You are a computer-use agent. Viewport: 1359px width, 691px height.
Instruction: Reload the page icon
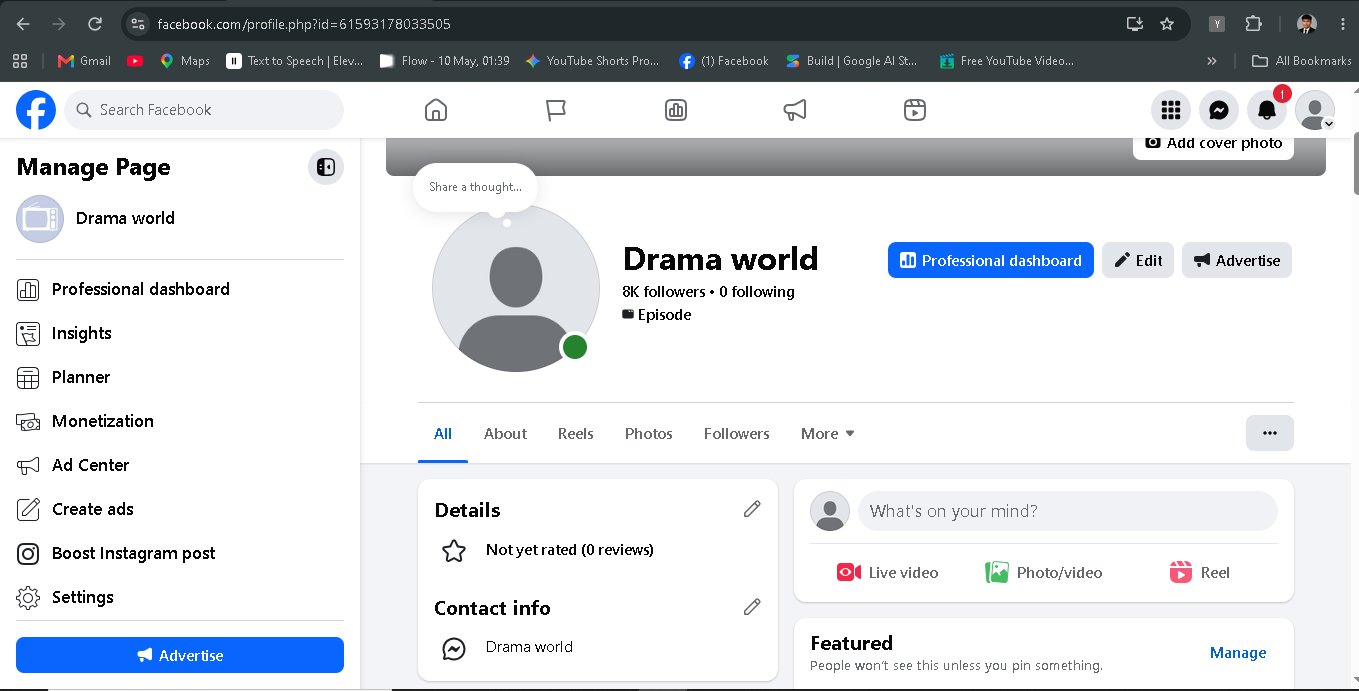95,23
